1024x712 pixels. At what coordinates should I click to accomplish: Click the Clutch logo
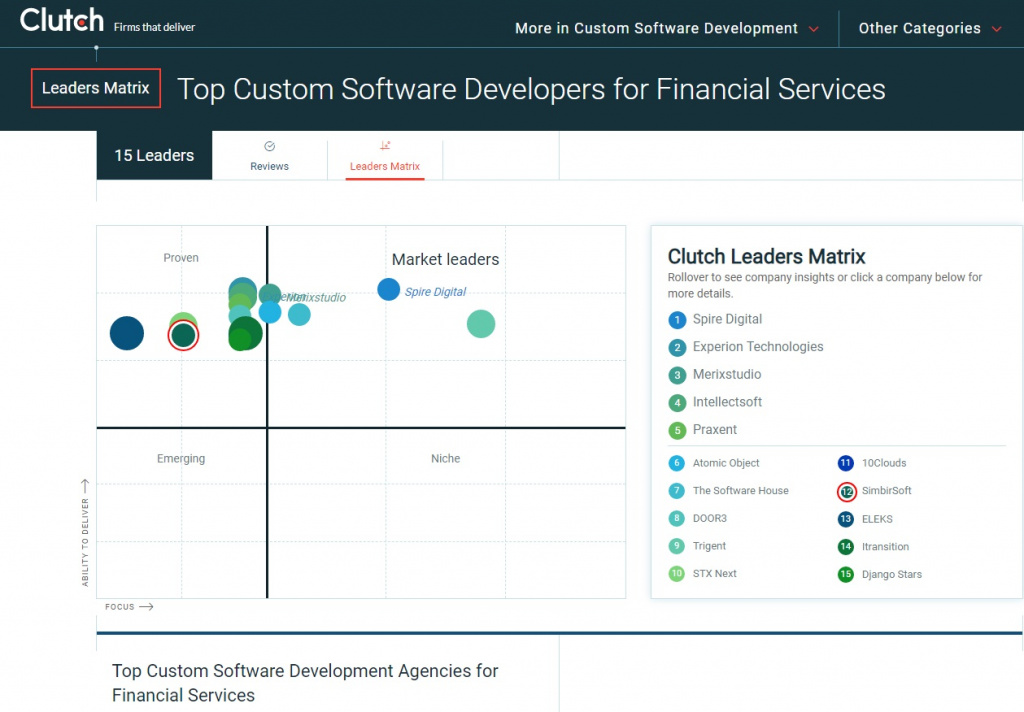click(62, 20)
